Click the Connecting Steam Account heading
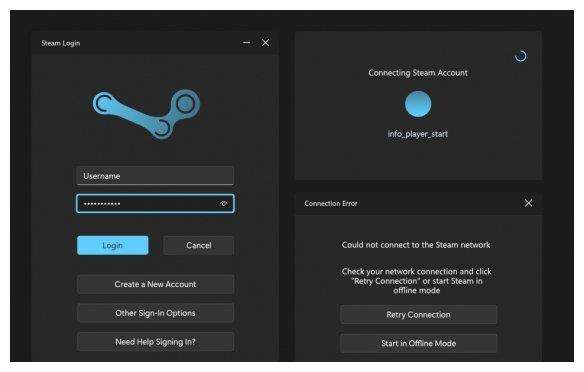 [x=418, y=73]
